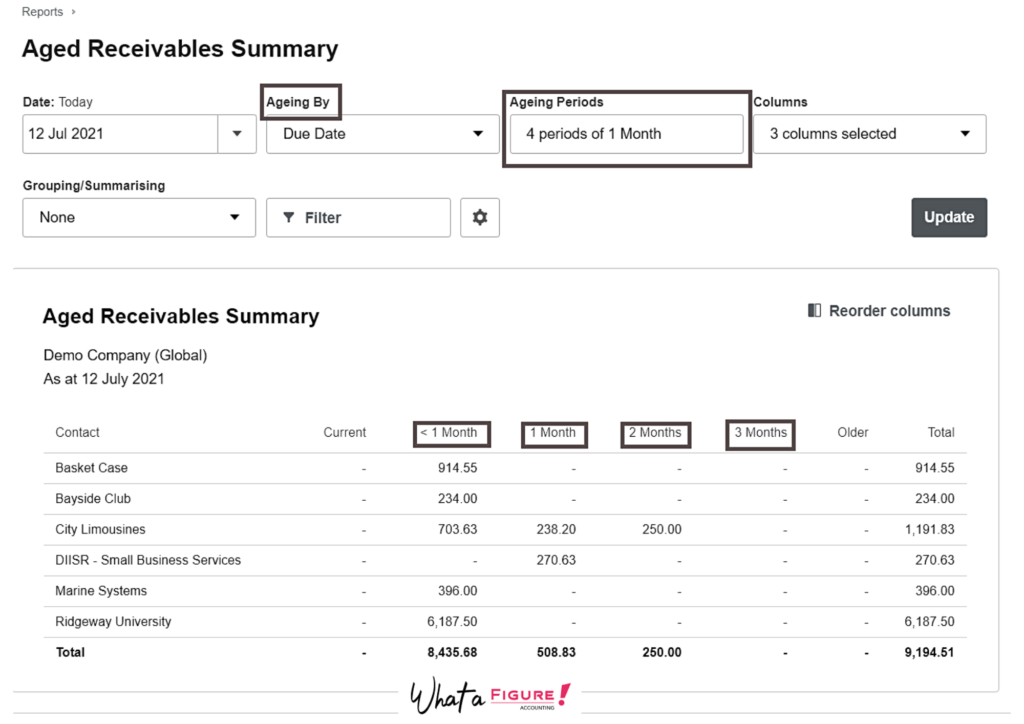Click the Reorder columns icon

click(814, 311)
